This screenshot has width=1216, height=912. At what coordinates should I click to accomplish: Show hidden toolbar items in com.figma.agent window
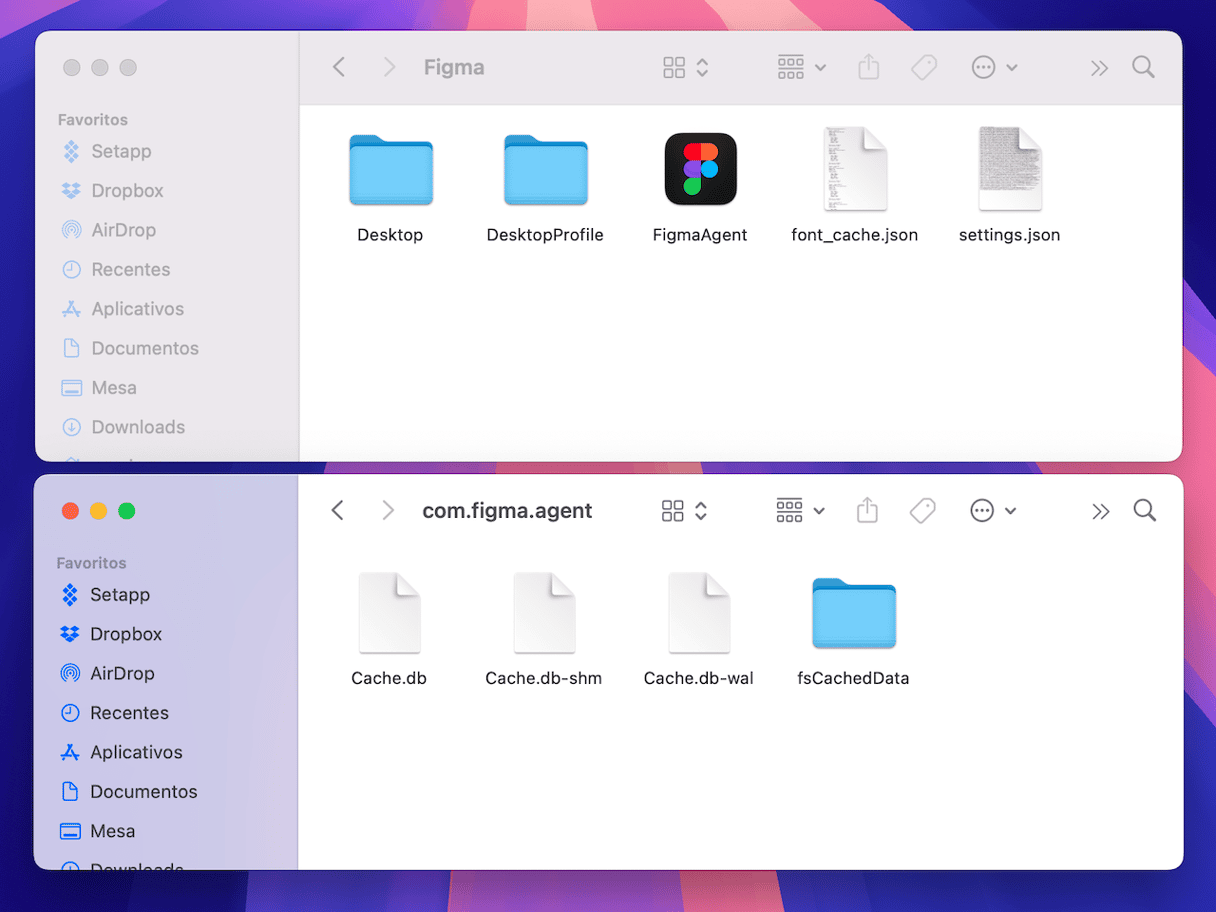(x=1100, y=511)
